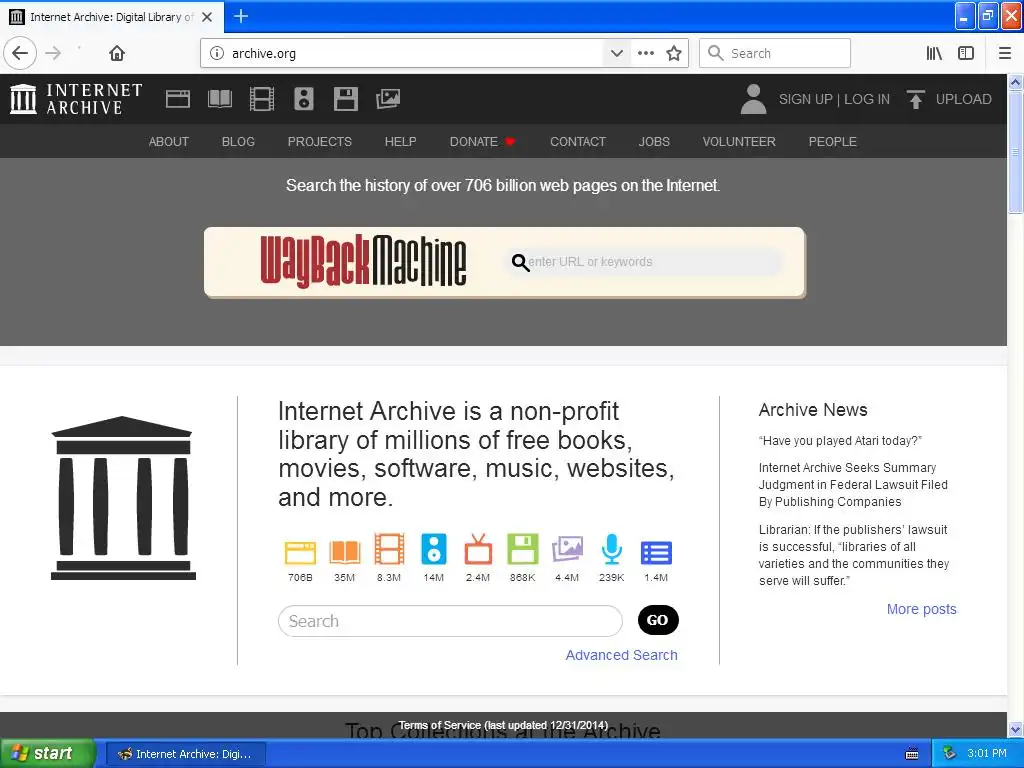Toggle the browser sidebar icon
Image resolution: width=1024 pixels, height=768 pixels.
[966, 53]
